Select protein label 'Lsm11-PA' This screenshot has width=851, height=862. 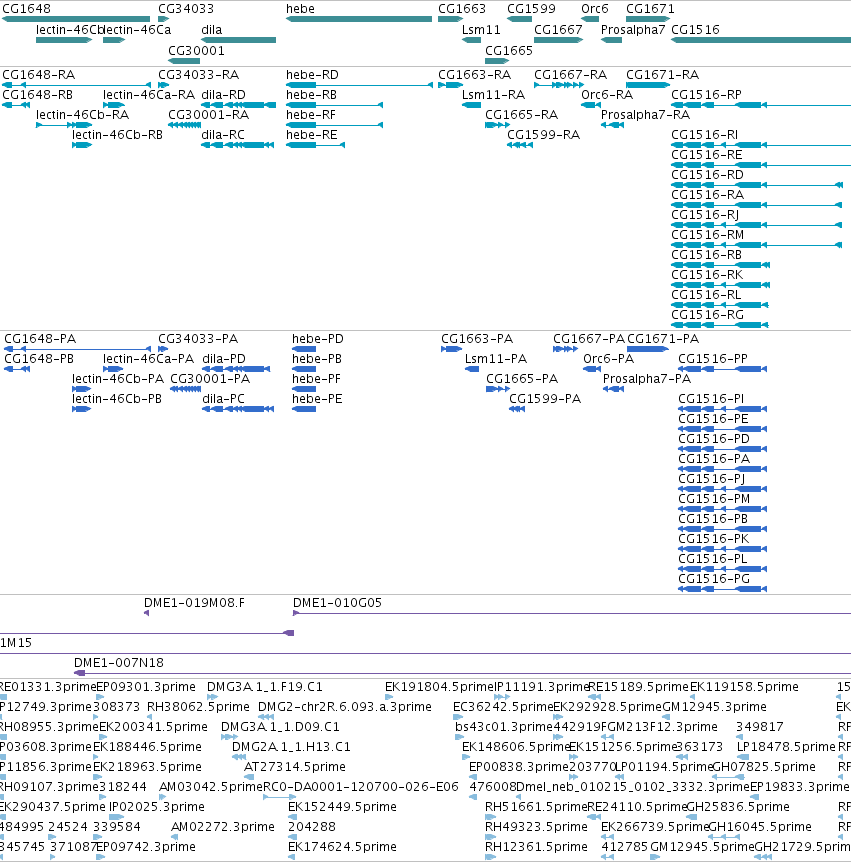click(496, 358)
